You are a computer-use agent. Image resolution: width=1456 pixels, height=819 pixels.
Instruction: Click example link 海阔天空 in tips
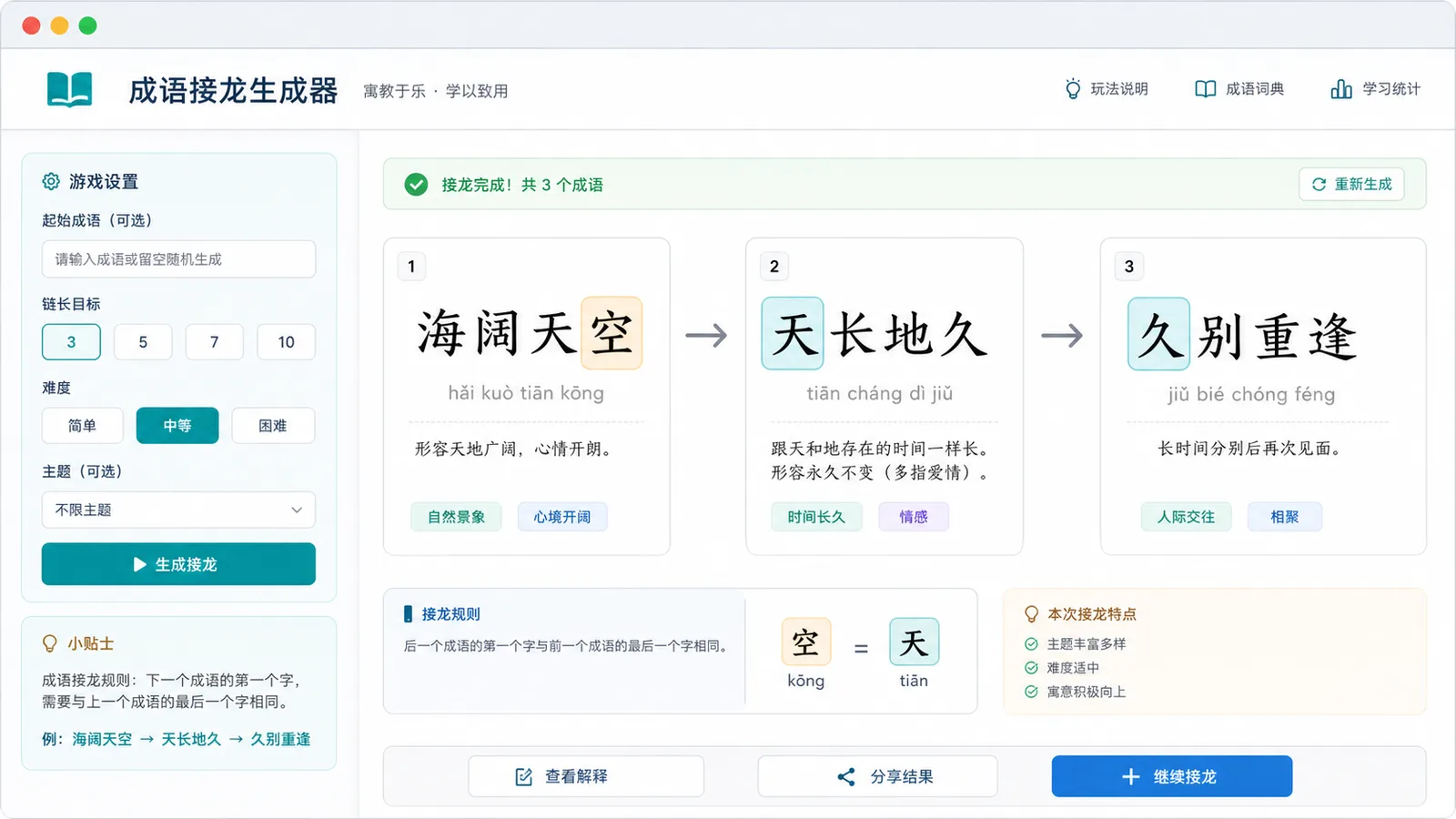pos(102,740)
